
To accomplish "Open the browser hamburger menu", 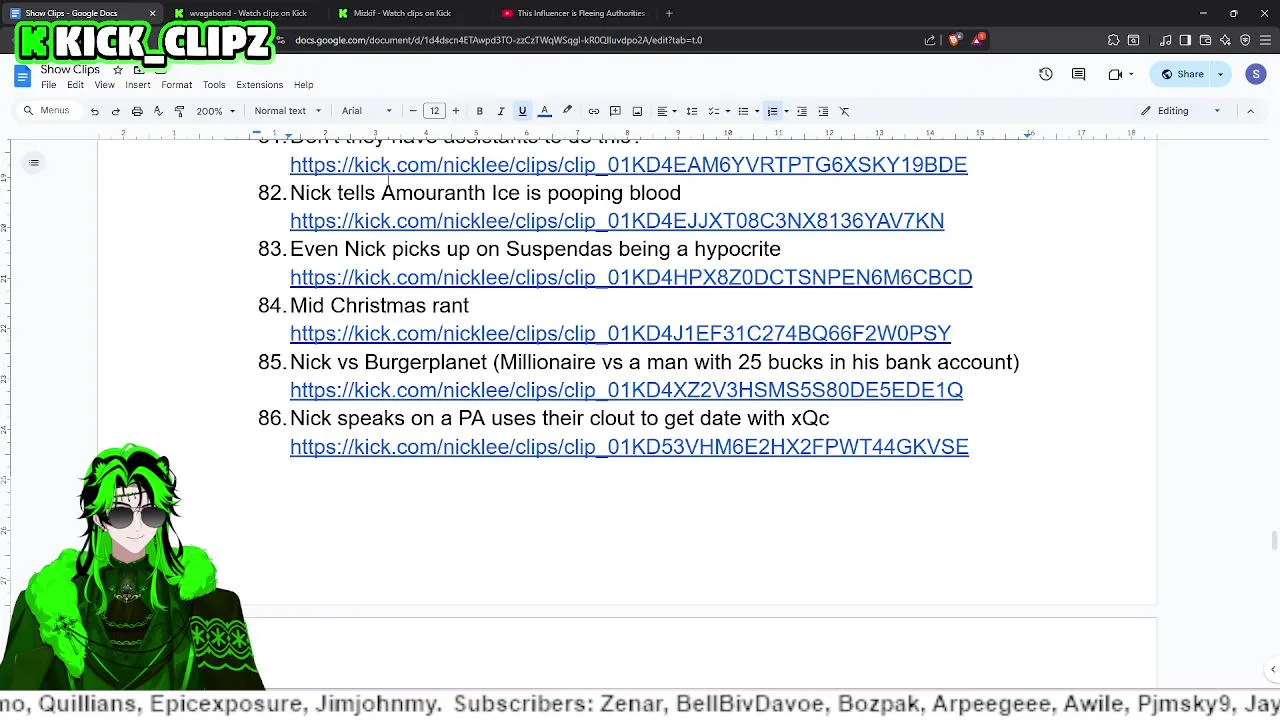I will (1265, 40).
